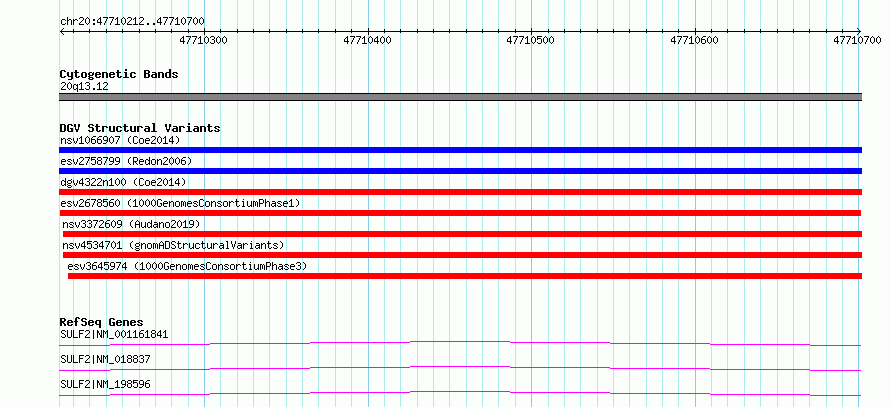The width and height of the screenshot is (890, 407).
Task: Click the red bar for esv2678560
Action: (460, 213)
